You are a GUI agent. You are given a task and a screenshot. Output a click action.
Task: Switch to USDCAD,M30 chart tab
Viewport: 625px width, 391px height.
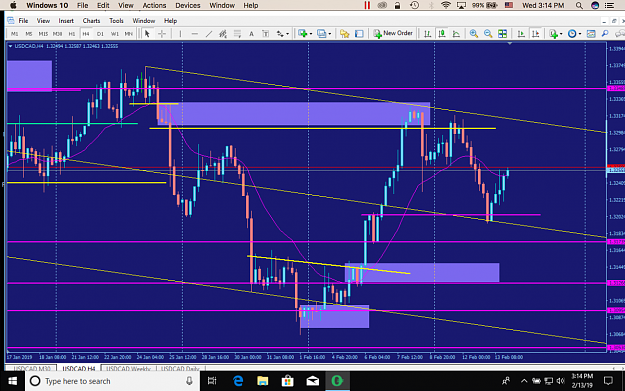(x=32, y=368)
